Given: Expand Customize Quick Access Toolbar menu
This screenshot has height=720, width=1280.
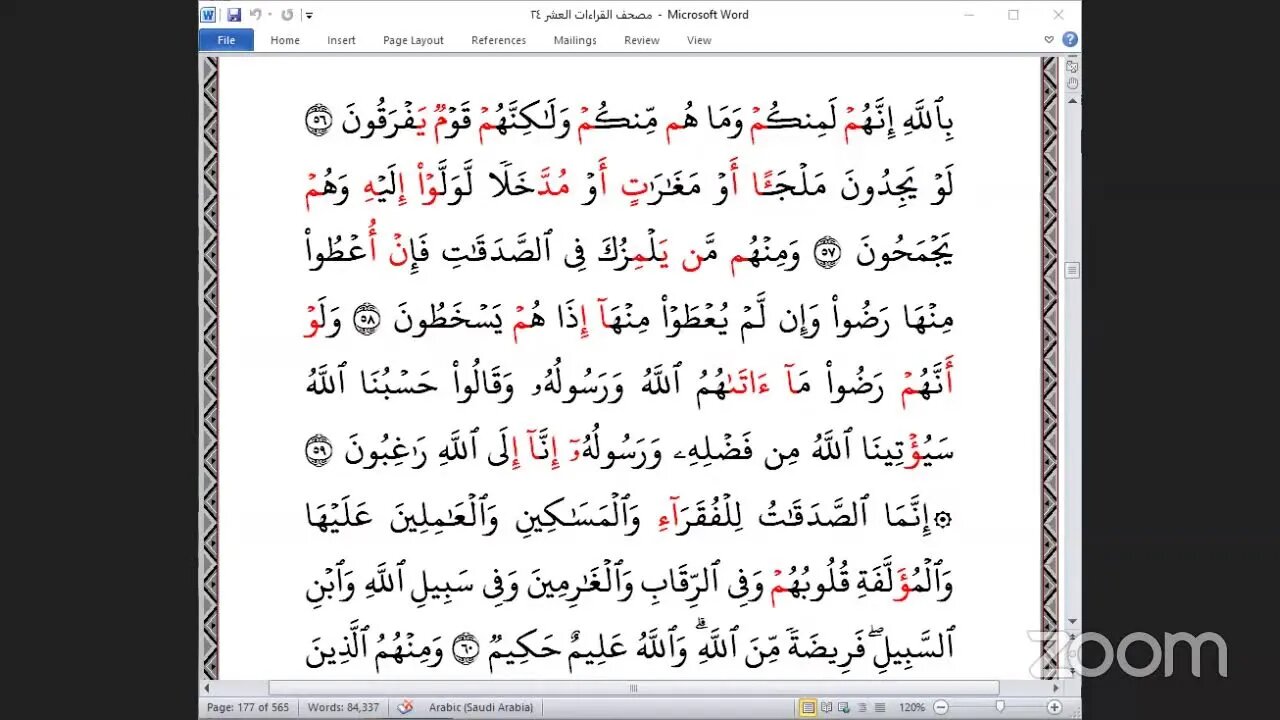Looking at the screenshot, I should tap(309, 15).
